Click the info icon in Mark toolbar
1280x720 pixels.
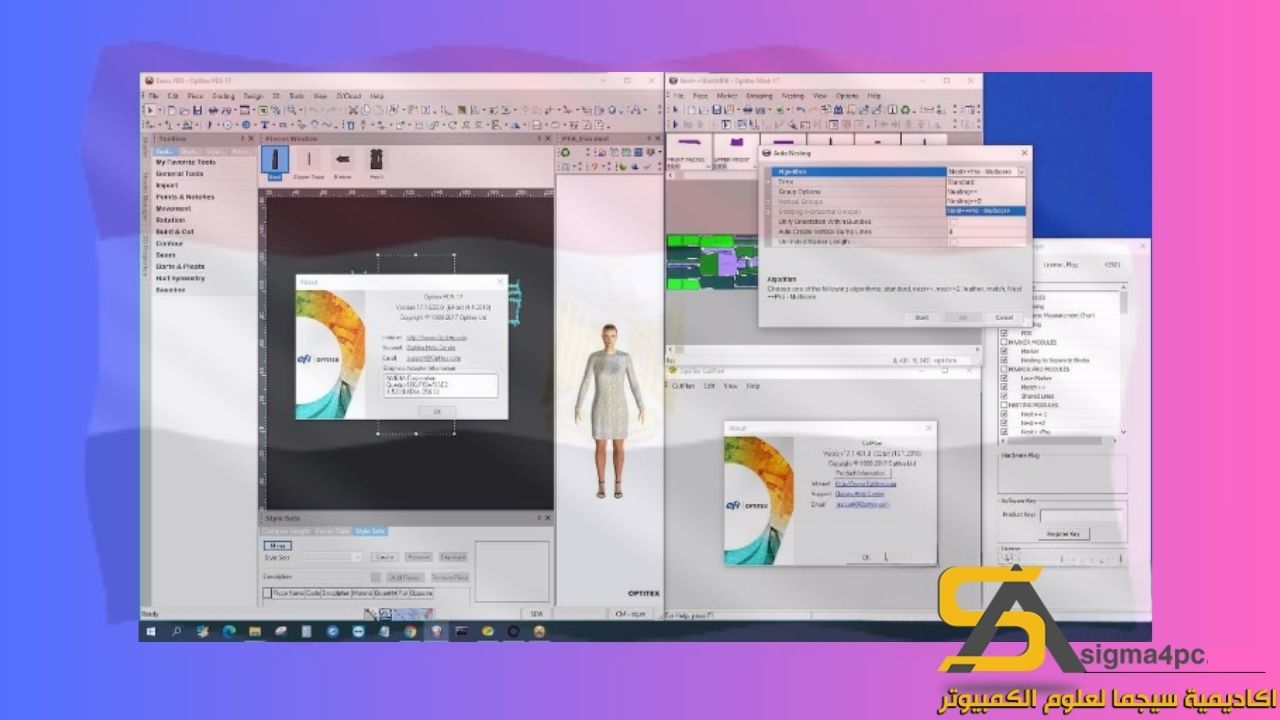pos(893,109)
